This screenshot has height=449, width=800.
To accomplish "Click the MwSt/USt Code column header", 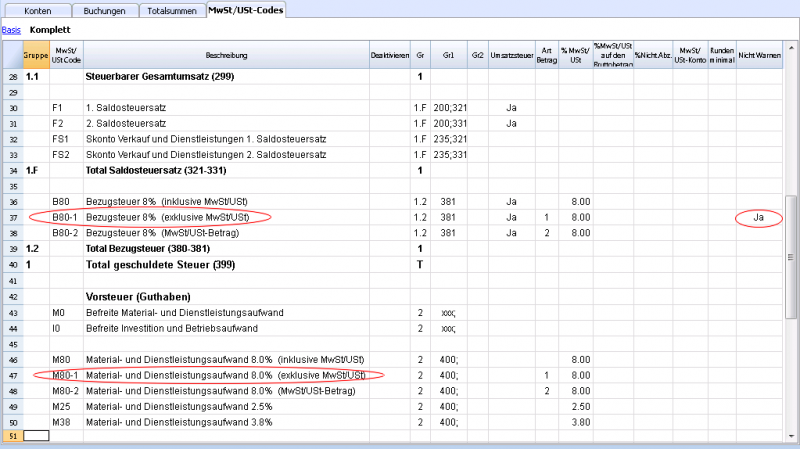I will click(x=66, y=55).
